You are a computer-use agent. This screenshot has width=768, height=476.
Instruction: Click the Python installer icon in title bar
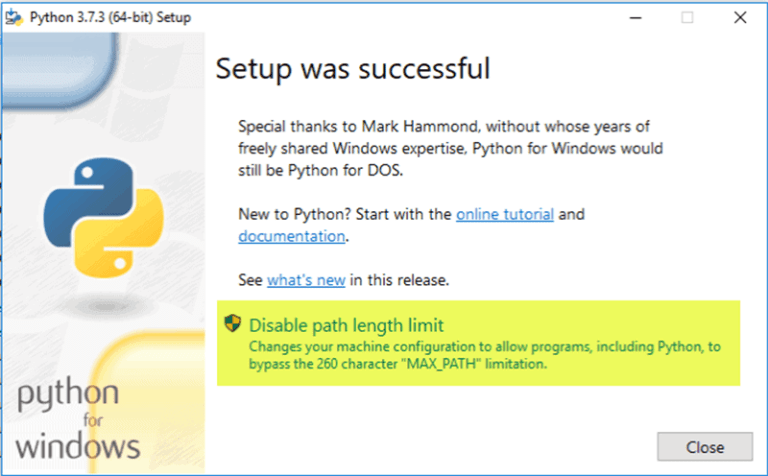14,17
